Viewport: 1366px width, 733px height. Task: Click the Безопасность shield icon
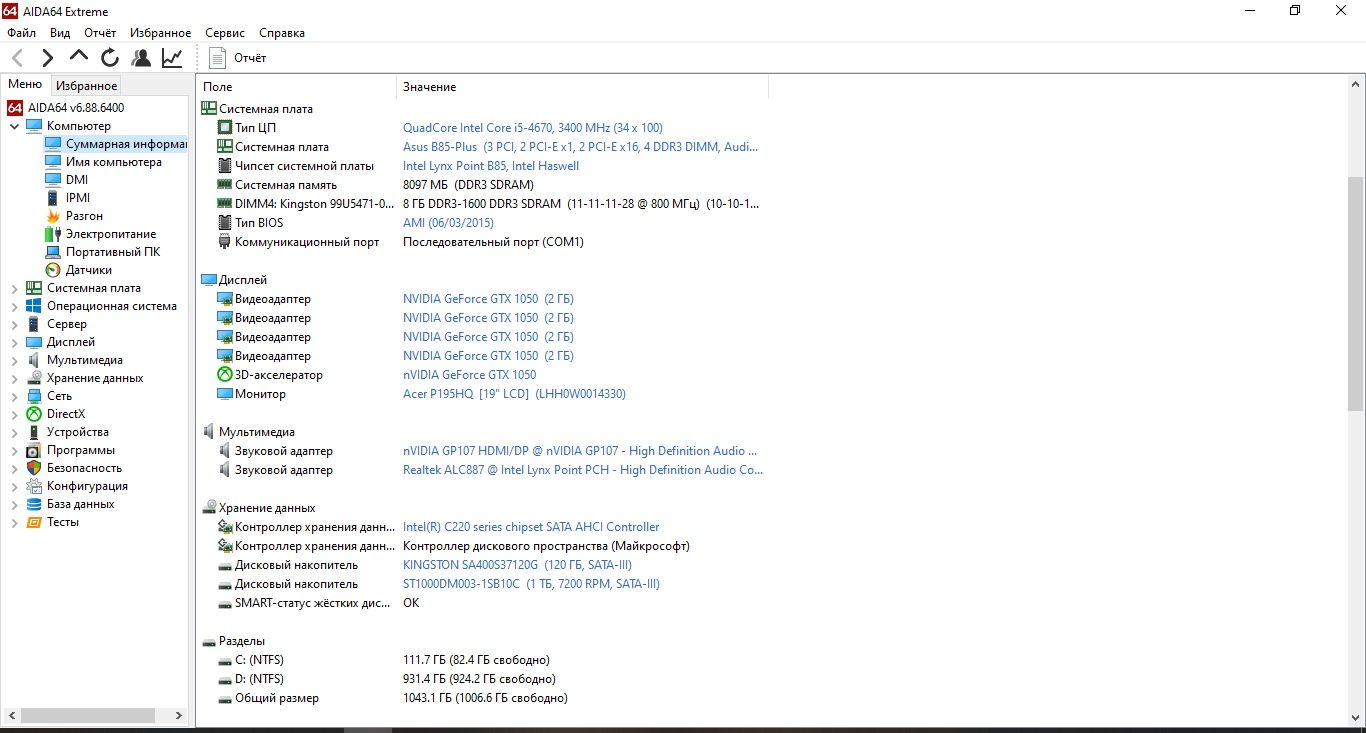(34, 468)
